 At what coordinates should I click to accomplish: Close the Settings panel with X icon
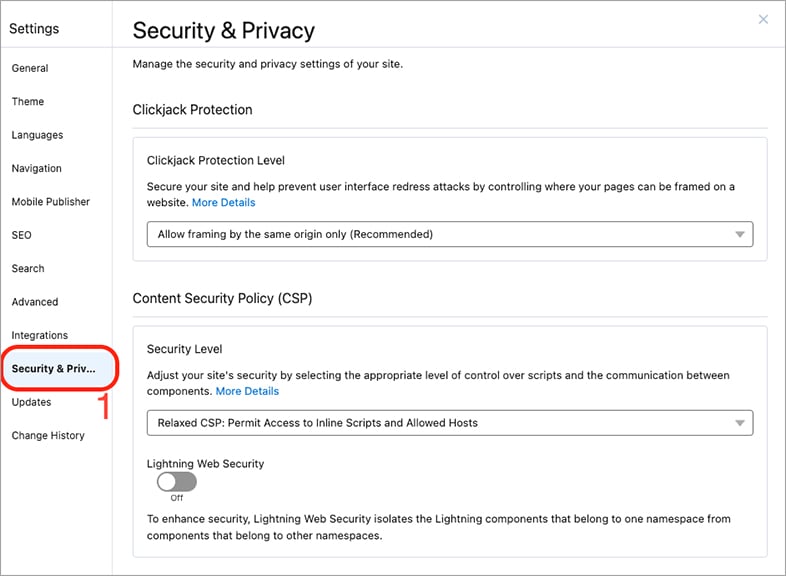pos(763,19)
